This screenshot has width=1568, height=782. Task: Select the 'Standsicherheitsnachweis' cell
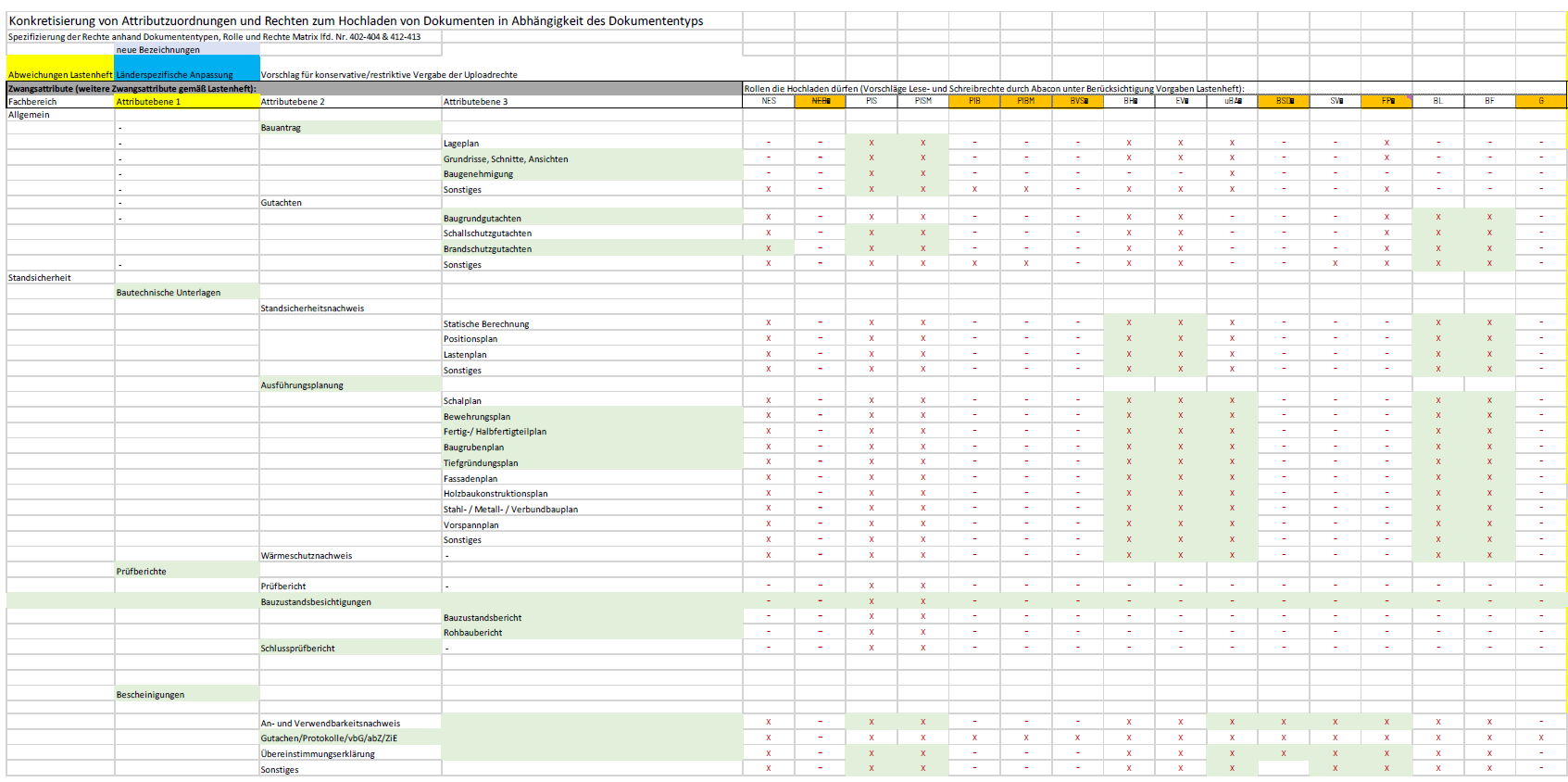click(350, 309)
